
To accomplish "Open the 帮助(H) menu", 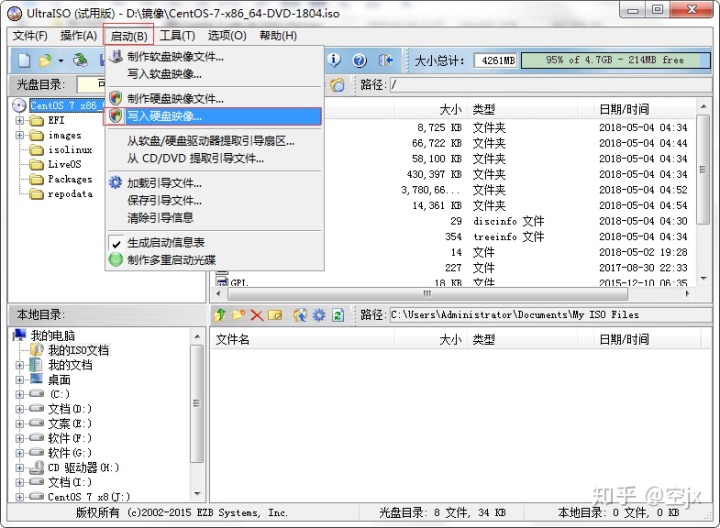I will pos(278,35).
